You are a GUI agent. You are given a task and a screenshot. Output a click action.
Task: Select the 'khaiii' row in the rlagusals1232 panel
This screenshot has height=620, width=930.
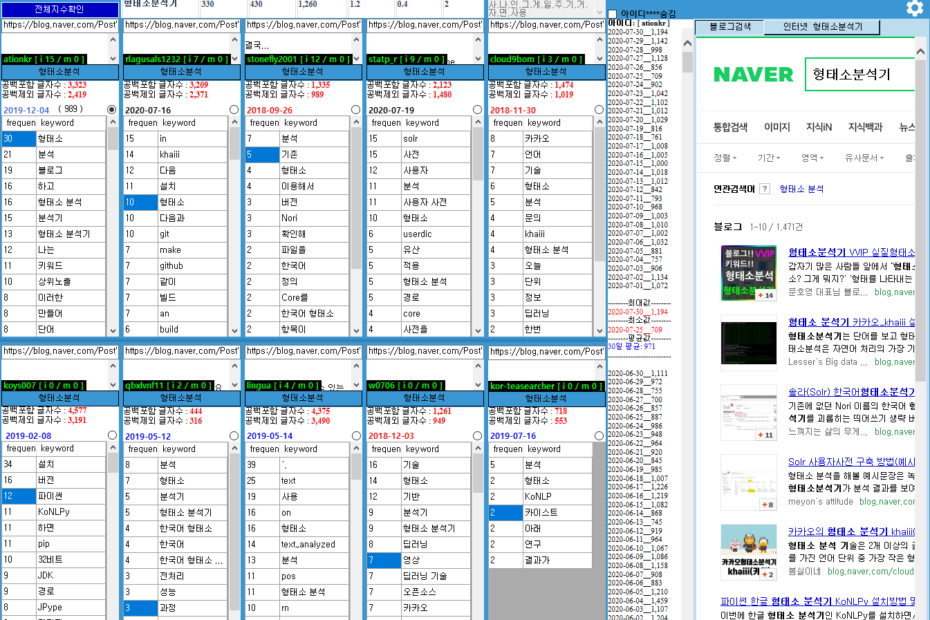(x=175, y=154)
